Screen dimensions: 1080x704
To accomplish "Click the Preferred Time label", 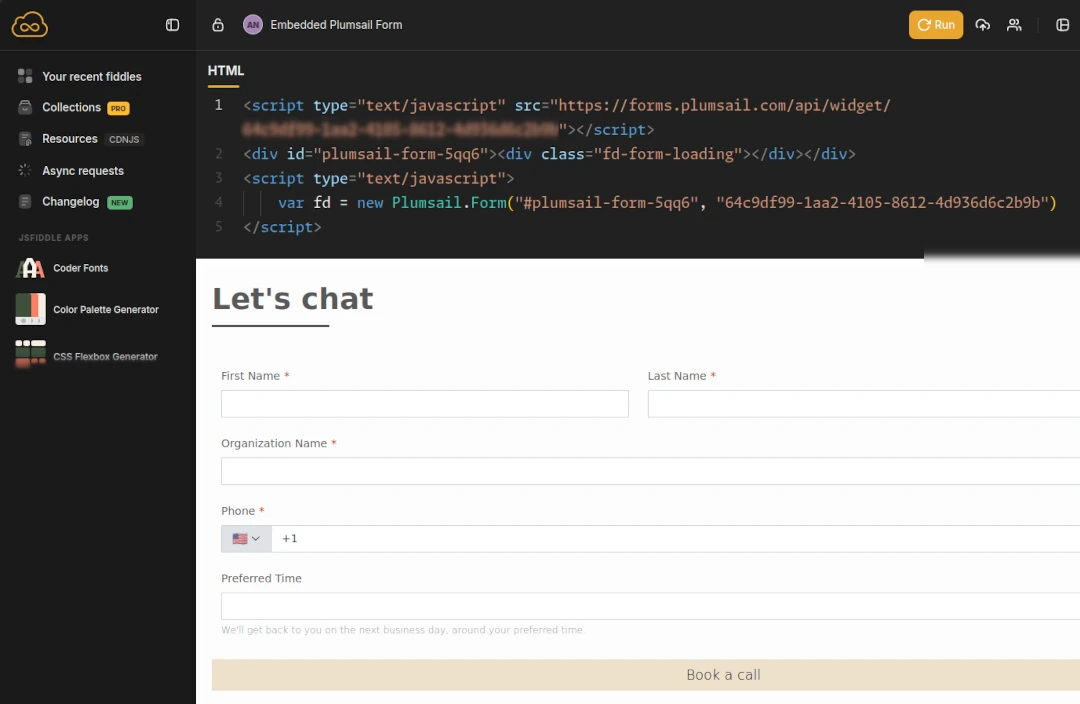I will pyautogui.click(x=261, y=579).
